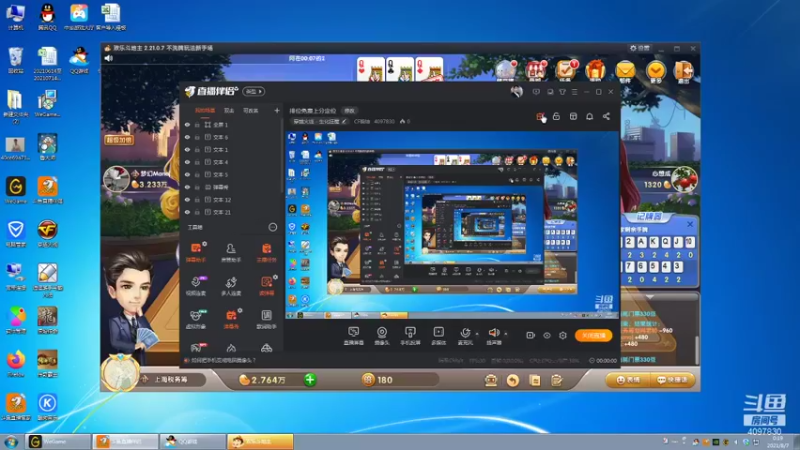Open the notification bell in streaming app

click(x=589, y=116)
